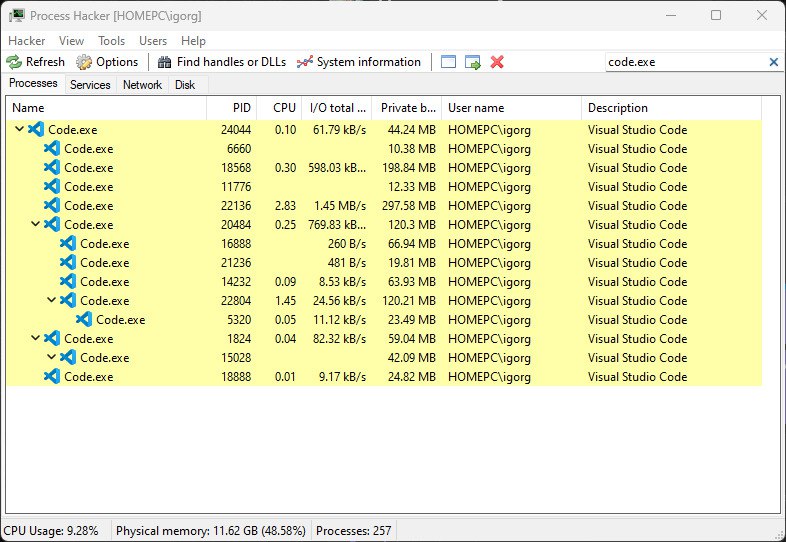
Task: Click VS Code icon of PID 22136 row
Action: 52,206
